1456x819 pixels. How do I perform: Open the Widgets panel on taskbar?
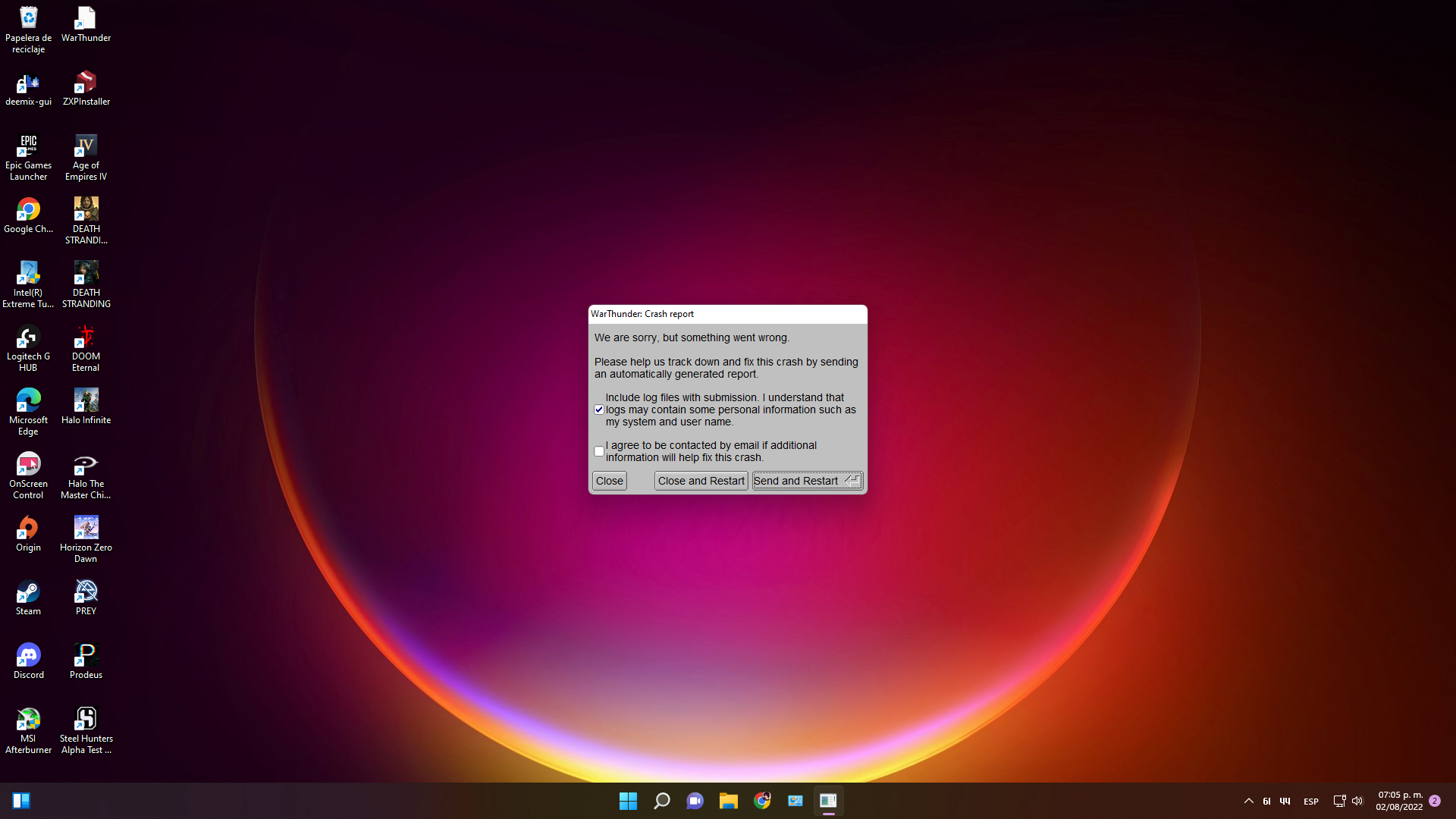(x=21, y=801)
